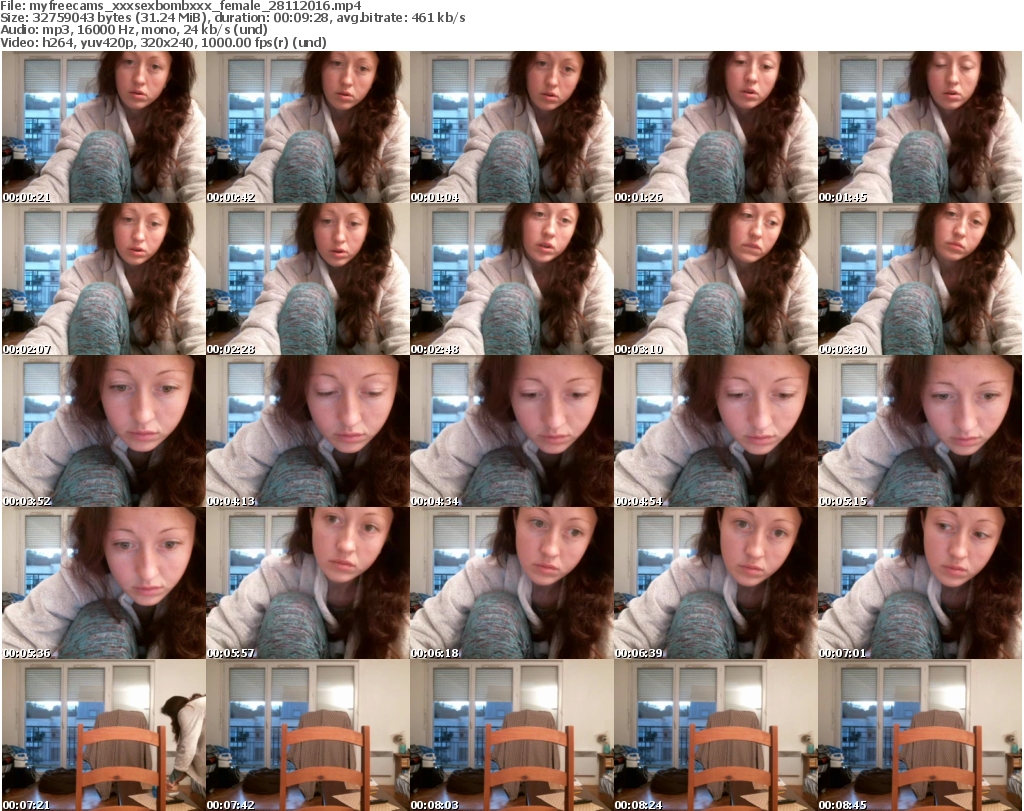Image resolution: width=1024 pixels, height=811 pixels.
Task: Click the Size and duration info line
Action: point(234,18)
